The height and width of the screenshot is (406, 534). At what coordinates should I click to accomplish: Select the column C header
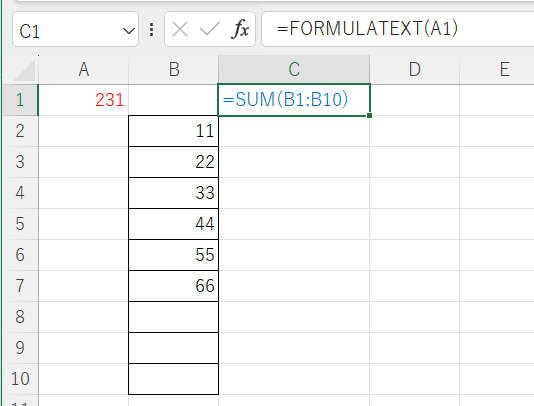point(294,69)
